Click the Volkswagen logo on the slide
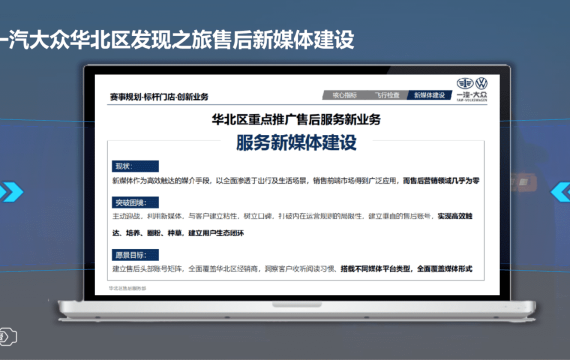The height and width of the screenshot is (360, 570). [481, 83]
